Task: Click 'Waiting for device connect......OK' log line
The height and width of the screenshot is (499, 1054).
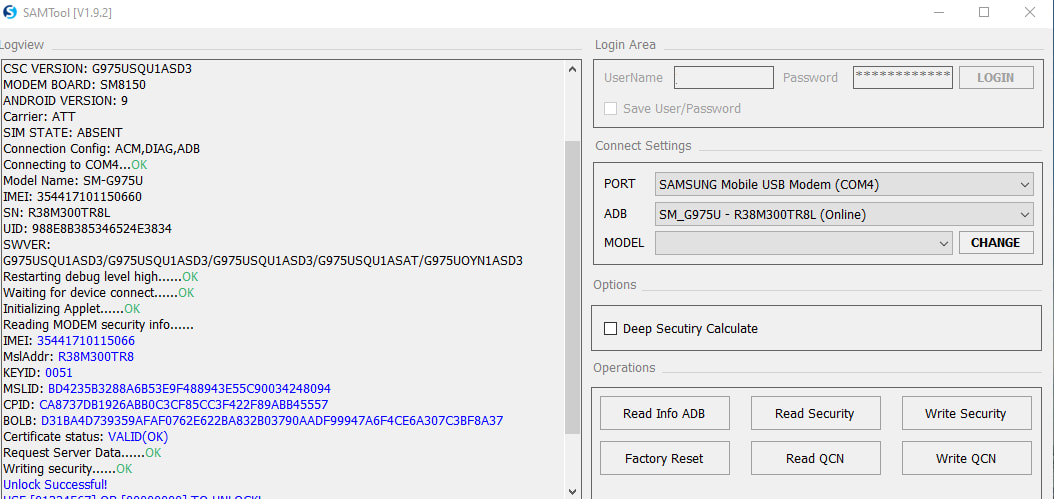Action: click(x=99, y=293)
